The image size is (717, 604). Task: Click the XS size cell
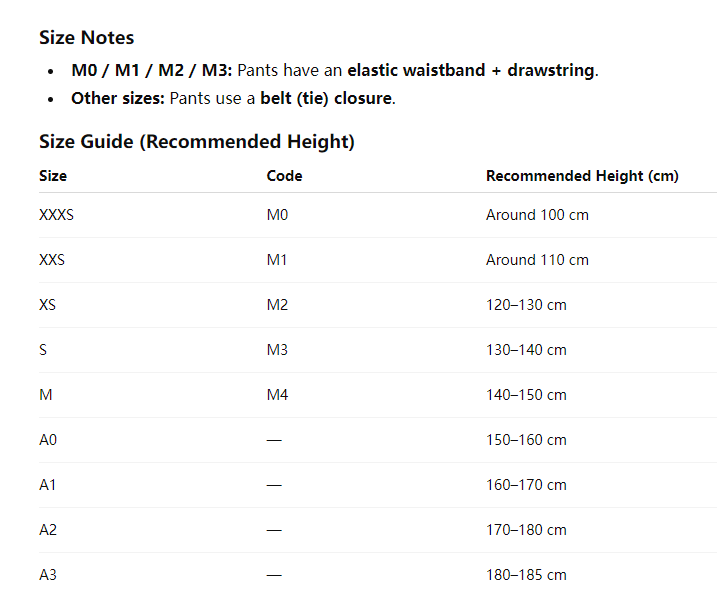[x=48, y=305]
